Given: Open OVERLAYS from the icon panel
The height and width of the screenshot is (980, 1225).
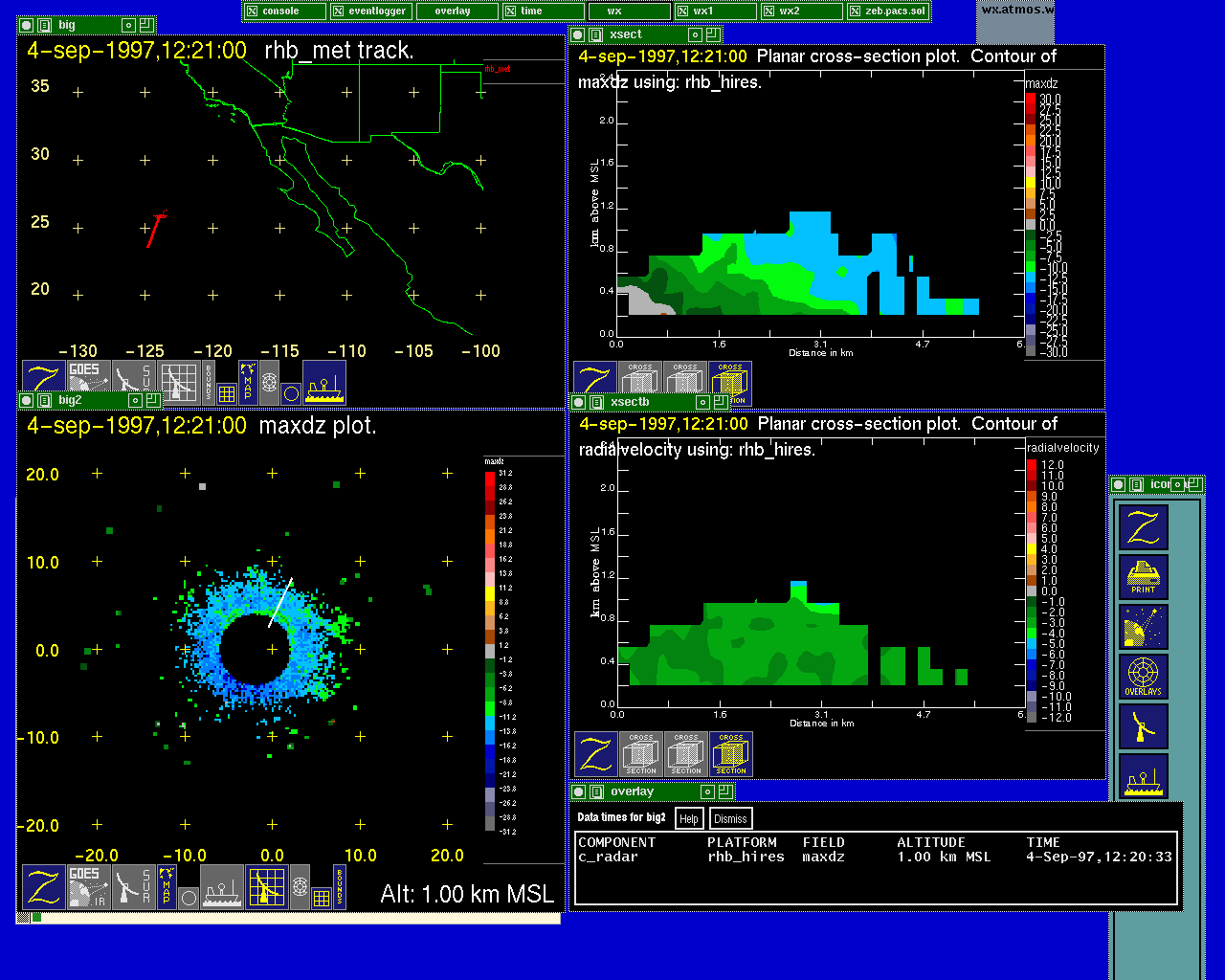Looking at the screenshot, I should pyautogui.click(x=1144, y=677).
